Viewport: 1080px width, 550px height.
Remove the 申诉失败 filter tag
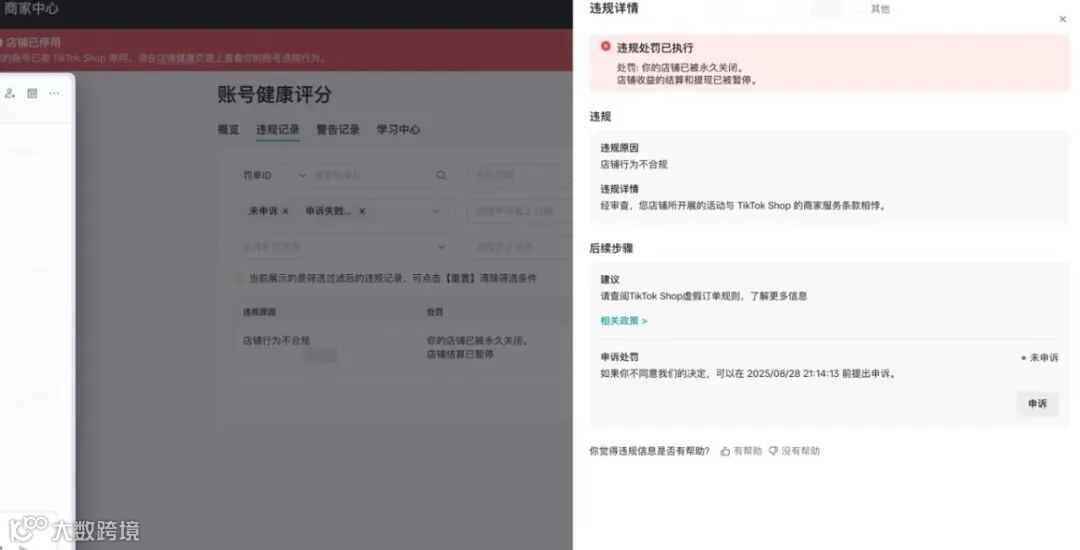362,211
